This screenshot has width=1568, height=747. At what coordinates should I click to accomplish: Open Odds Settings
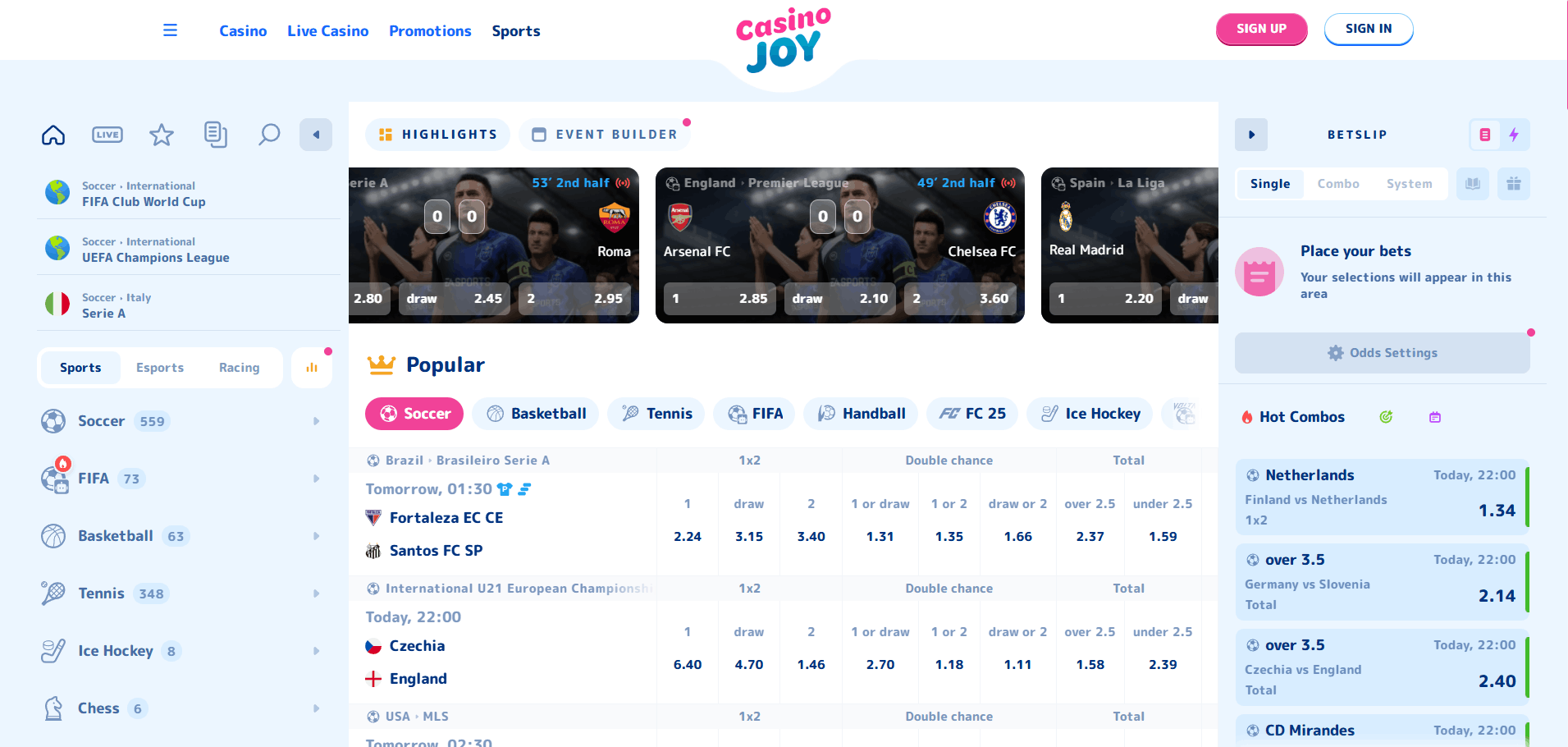pyautogui.click(x=1383, y=353)
